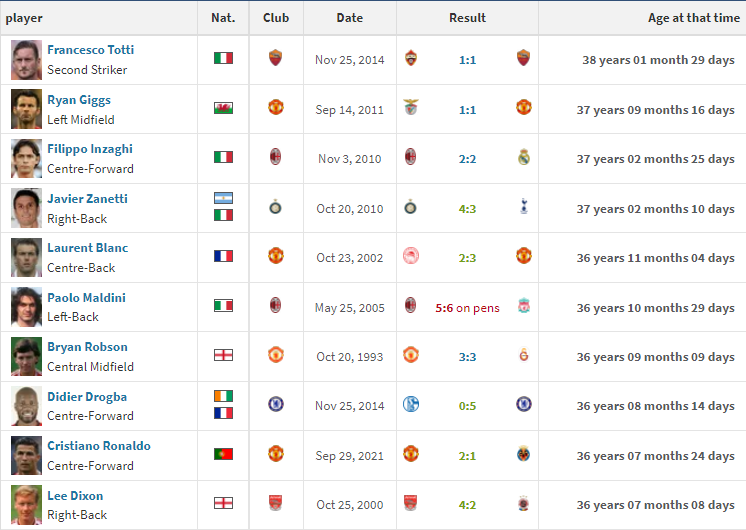Open the 5:6 on pens match report
This screenshot has height=530, width=746.
click(x=467, y=308)
